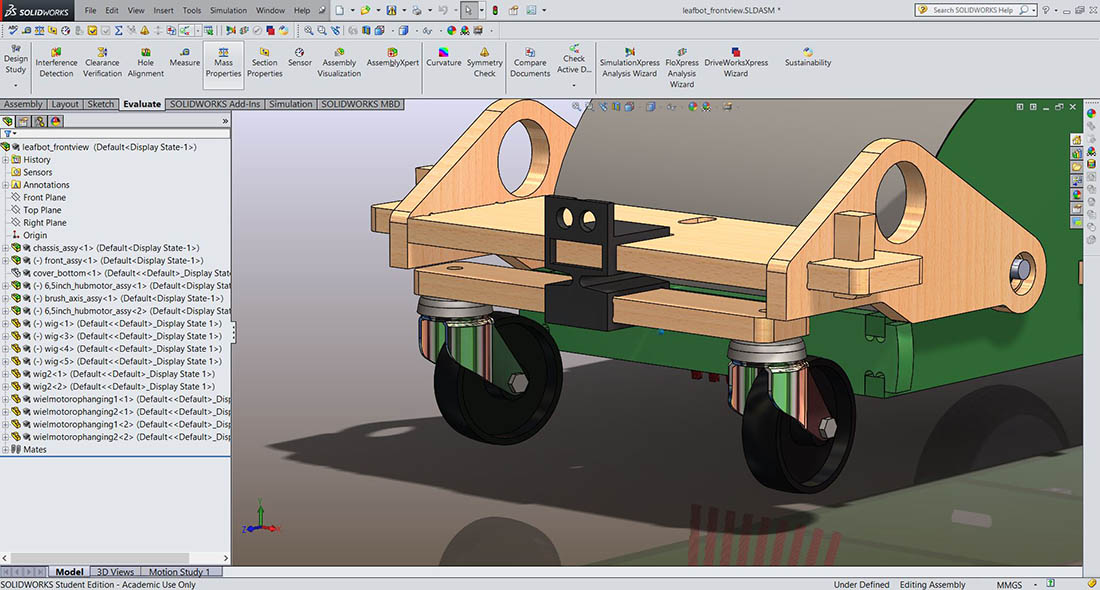Switch to the SOLIDWORKS Add-Ins tab
Image resolution: width=1100 pixels, height=590 pixels.
[215, 104]
